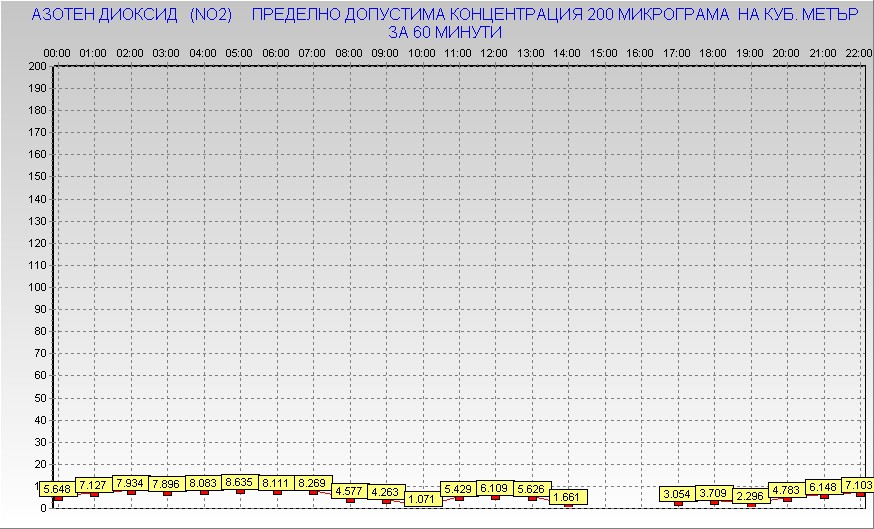Click the ЗА 60 МИНУТИ subtitle text
This screenshot has height=529, width=874.
pos(444,33)
